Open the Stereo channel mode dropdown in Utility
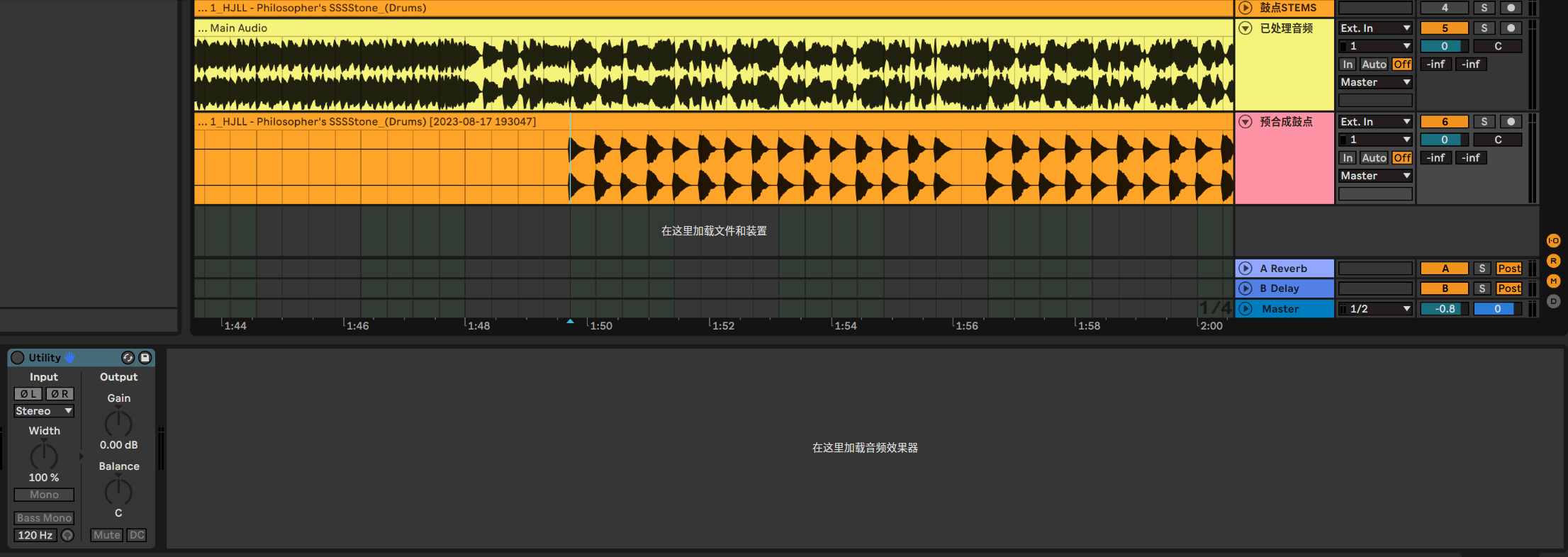Viewport: 1568px width, 557px height. tap(44, 411)
